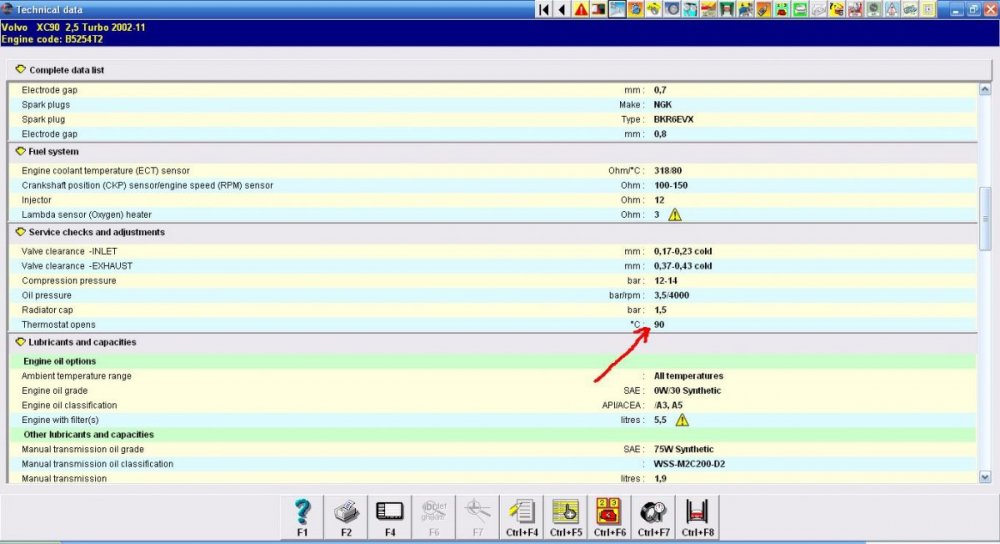Click the Ctrl+F5 pointer list button
This screenshot has height=544, width=1000.
[x=566, y=517]
